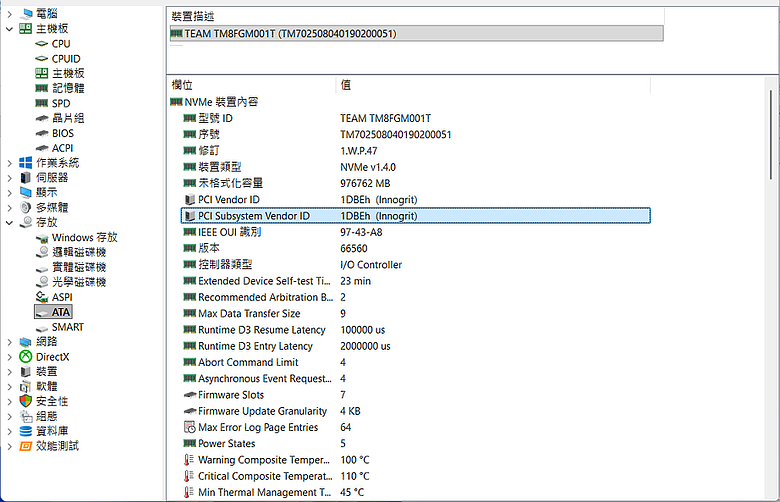Select the 未格式化容量 row
Image resolution: width=780 pixels, height=502 pixels.
point(416,184)
